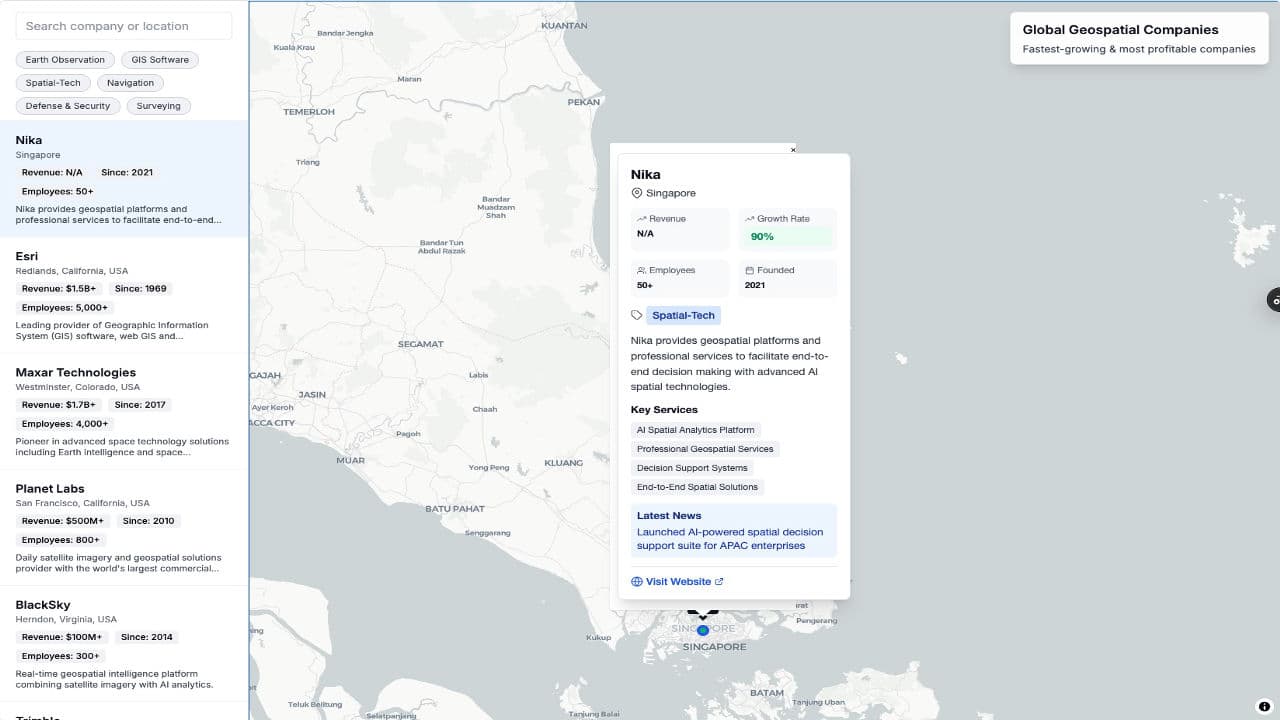Enable the Defense & Security filter
The width and height of the screenshot is (1280, 720).
click(x=68, y=106)
